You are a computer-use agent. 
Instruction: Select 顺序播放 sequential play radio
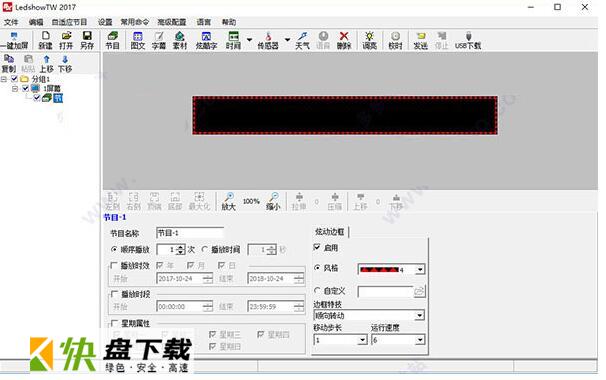click(x=114, y=250)
